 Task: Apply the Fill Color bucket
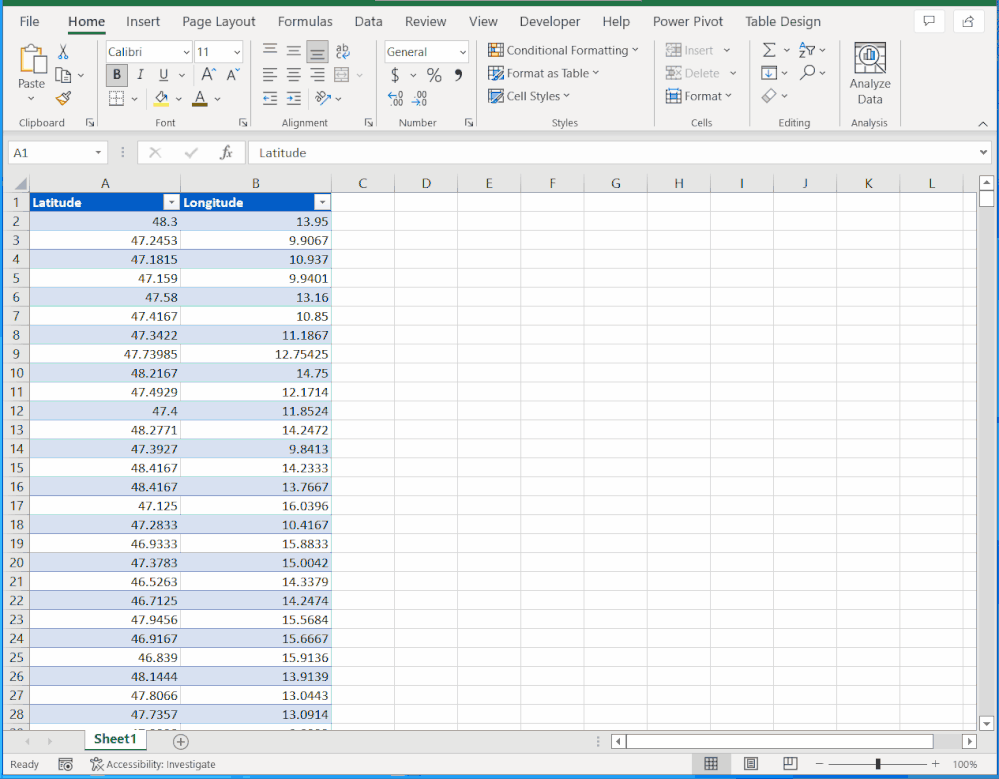[161, 98]
